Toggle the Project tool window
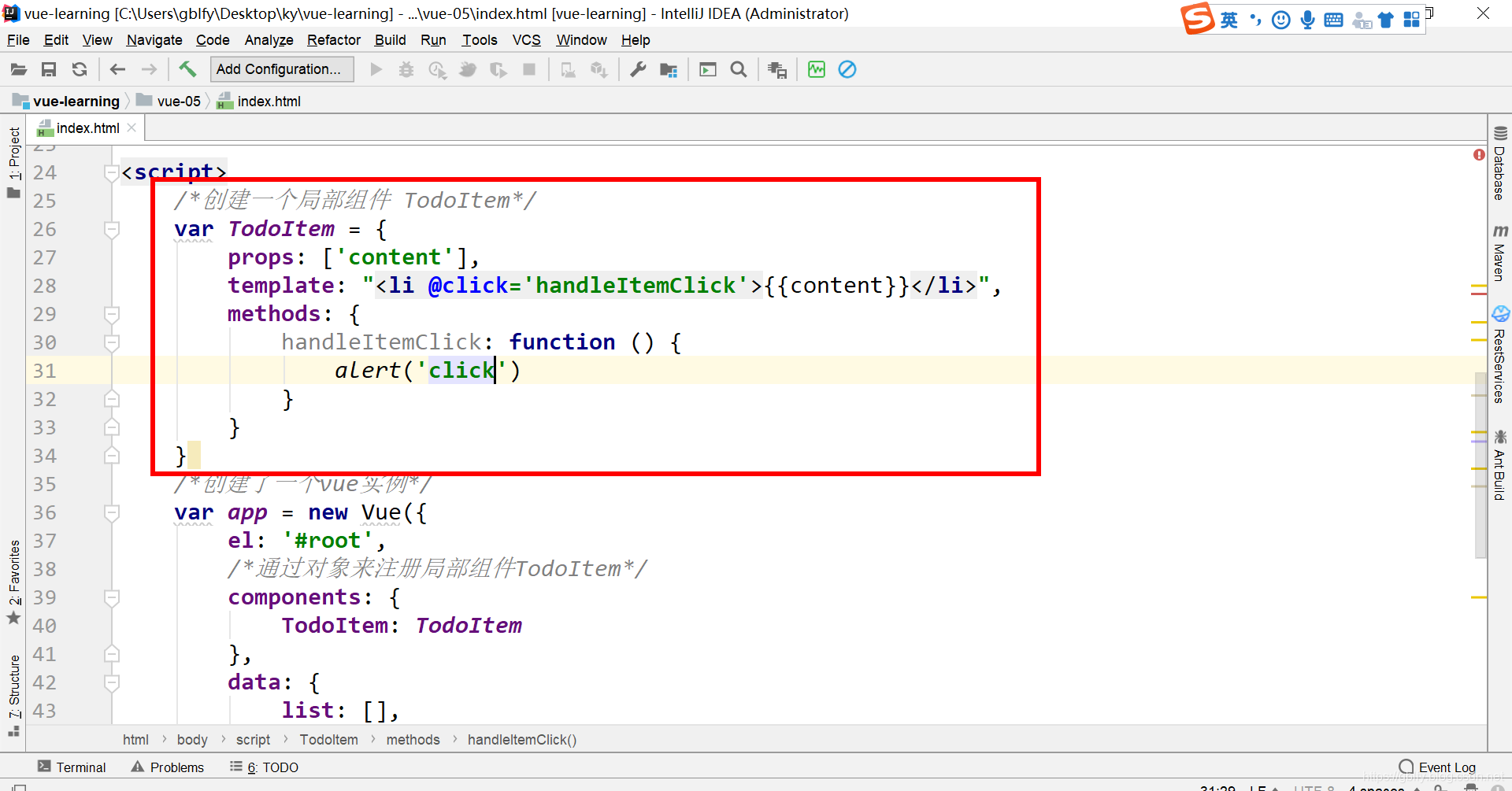Image resolution: width=1512 pixels, height=791 pixels. coord(14,162)
